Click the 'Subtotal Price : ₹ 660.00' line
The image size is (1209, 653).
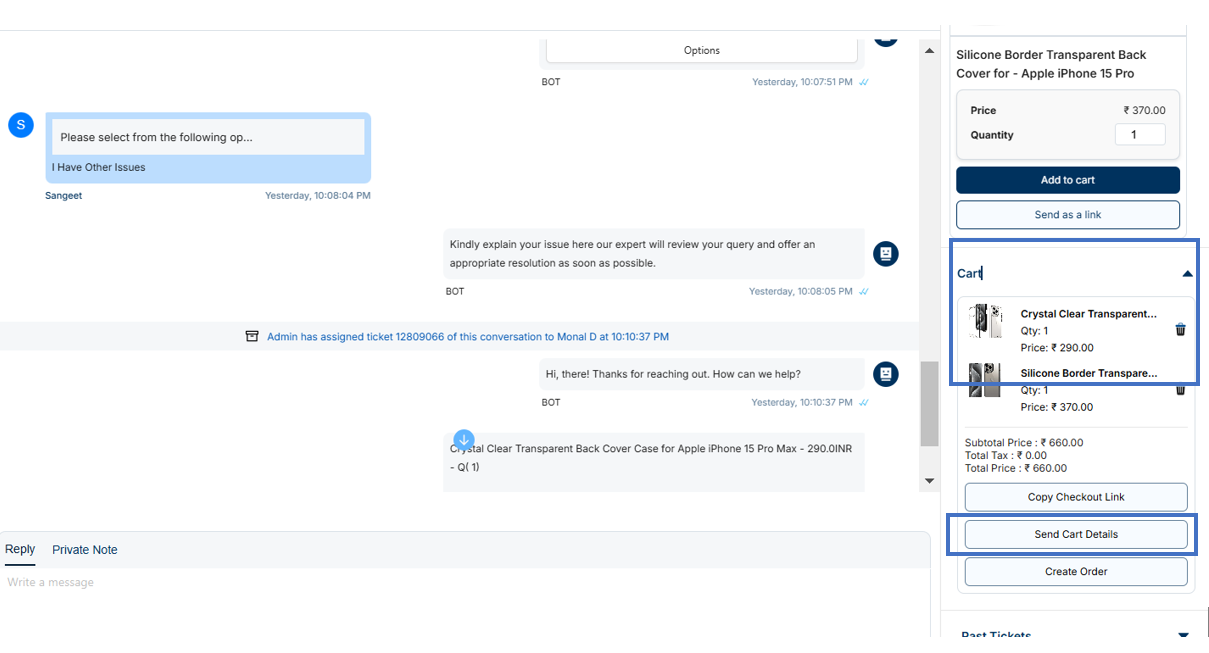1024,443
